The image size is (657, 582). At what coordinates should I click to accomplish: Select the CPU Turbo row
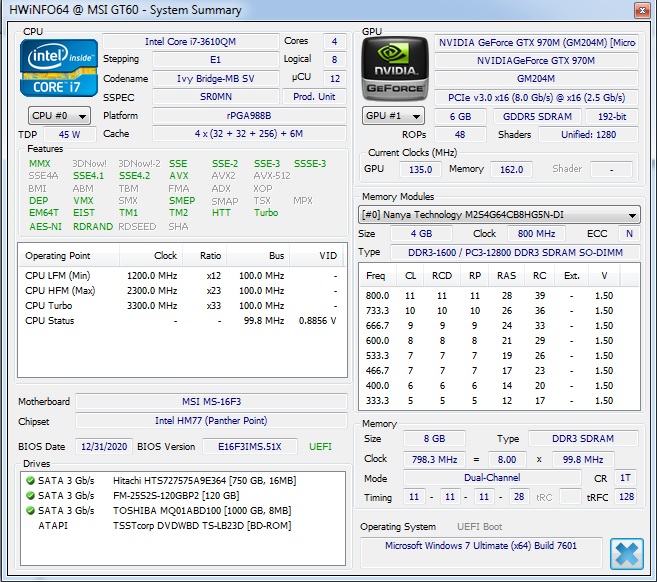click(182, 306)
